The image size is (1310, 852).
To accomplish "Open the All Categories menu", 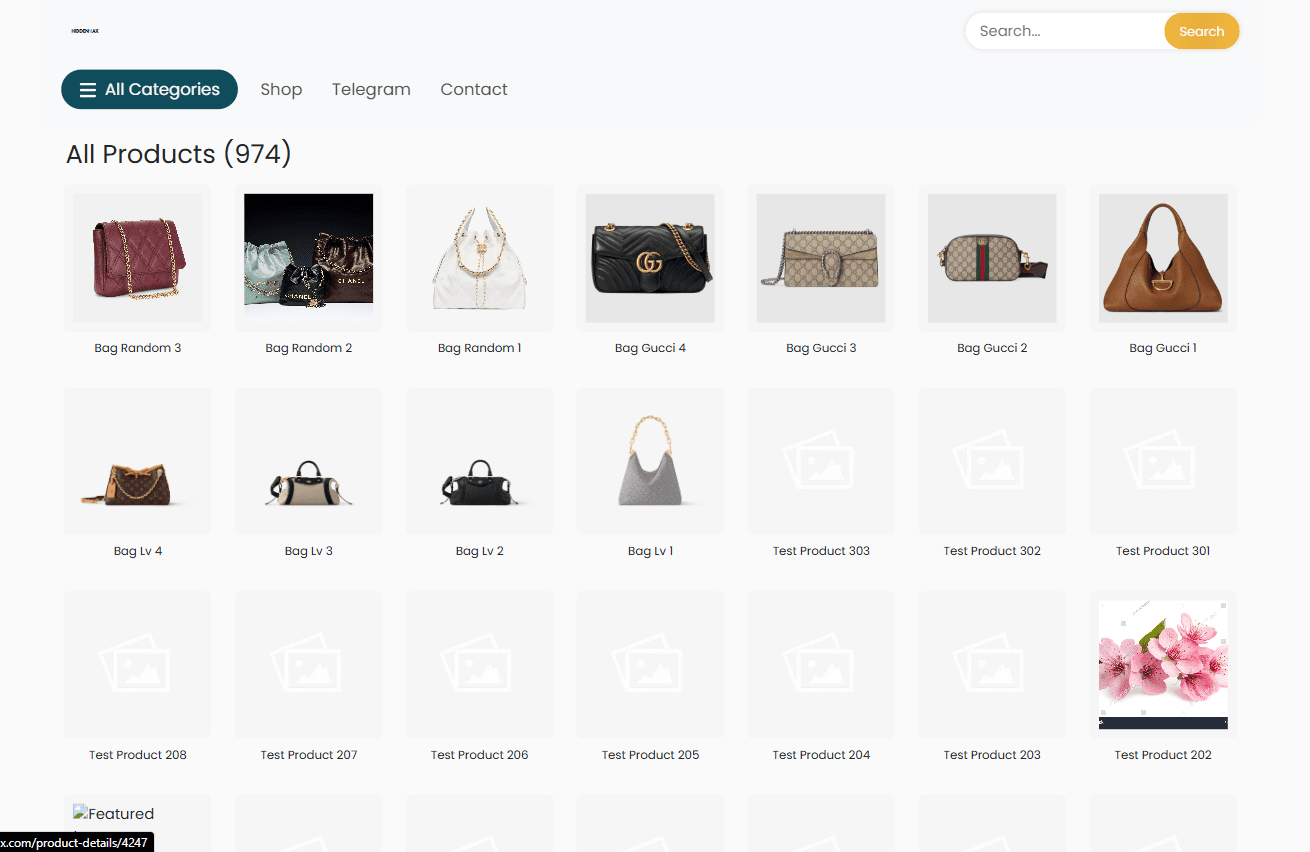I will coord(149,89).
